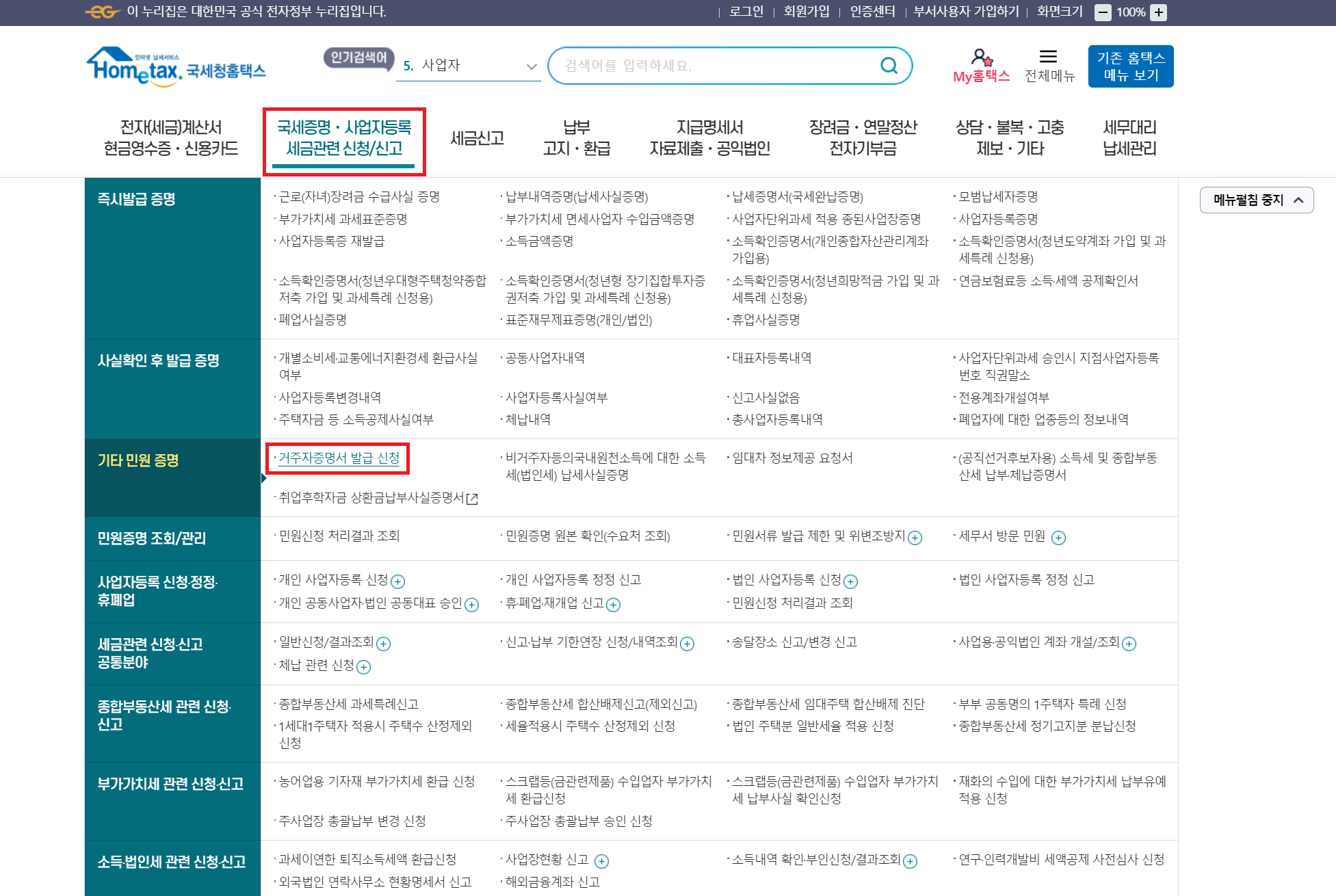Open the 인기검색어 dropdown showing 사업자

[468, 66]
